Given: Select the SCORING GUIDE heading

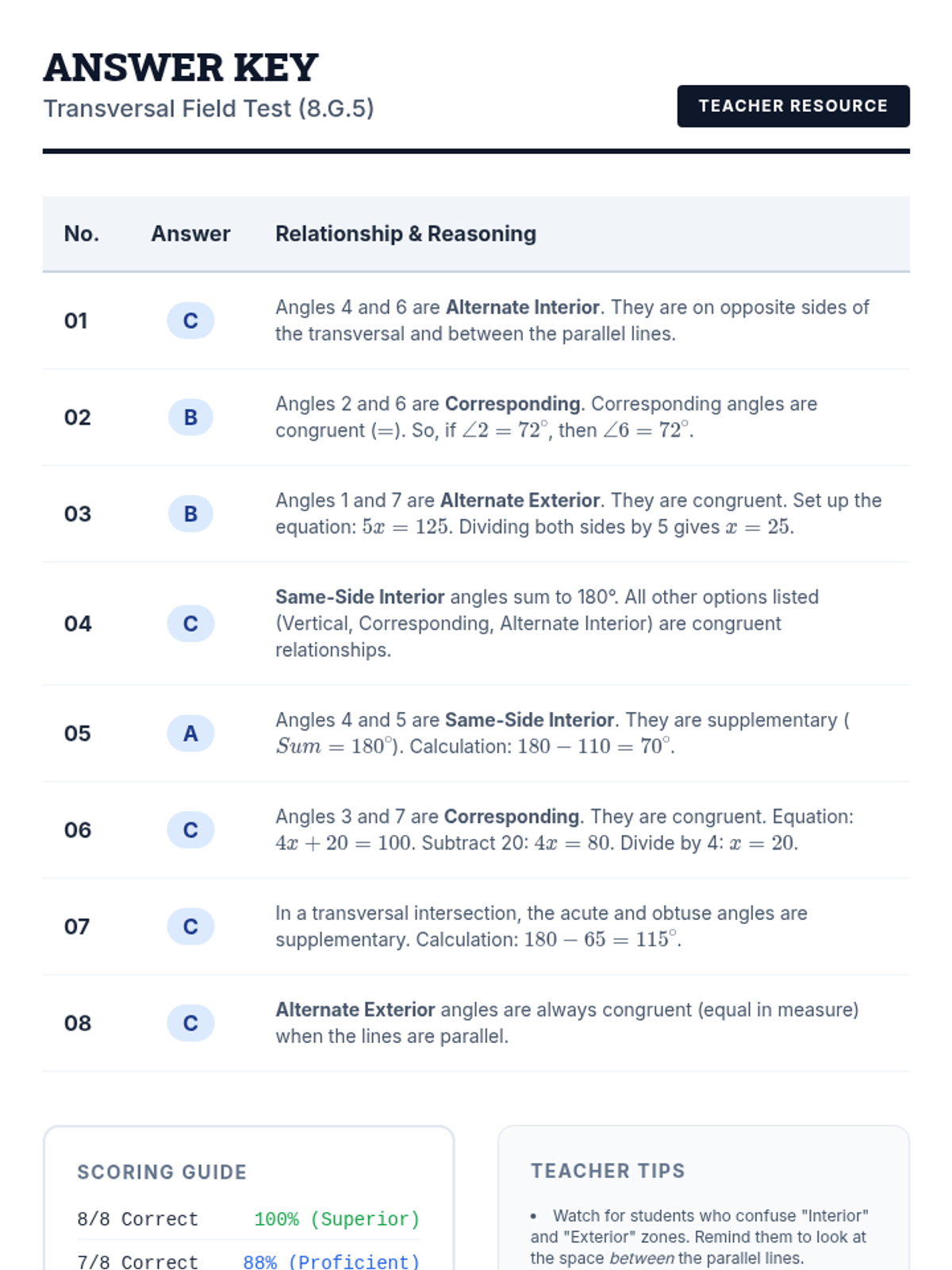Looking at the screenshot, I should [x=162, y=1172].
